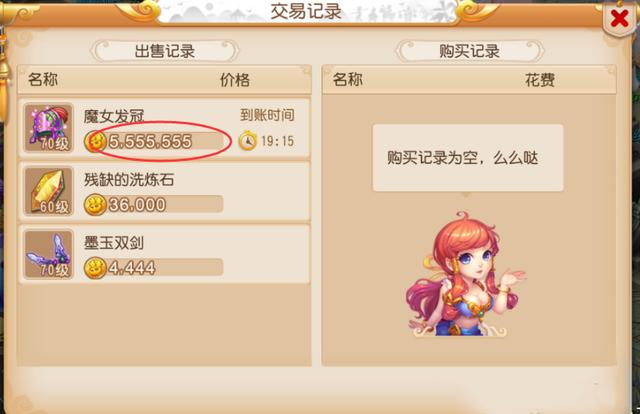Screen dimensions: 640x414
Task: Select the 残缺的洗炼石 sale record row
Action: tap(164, 191)
